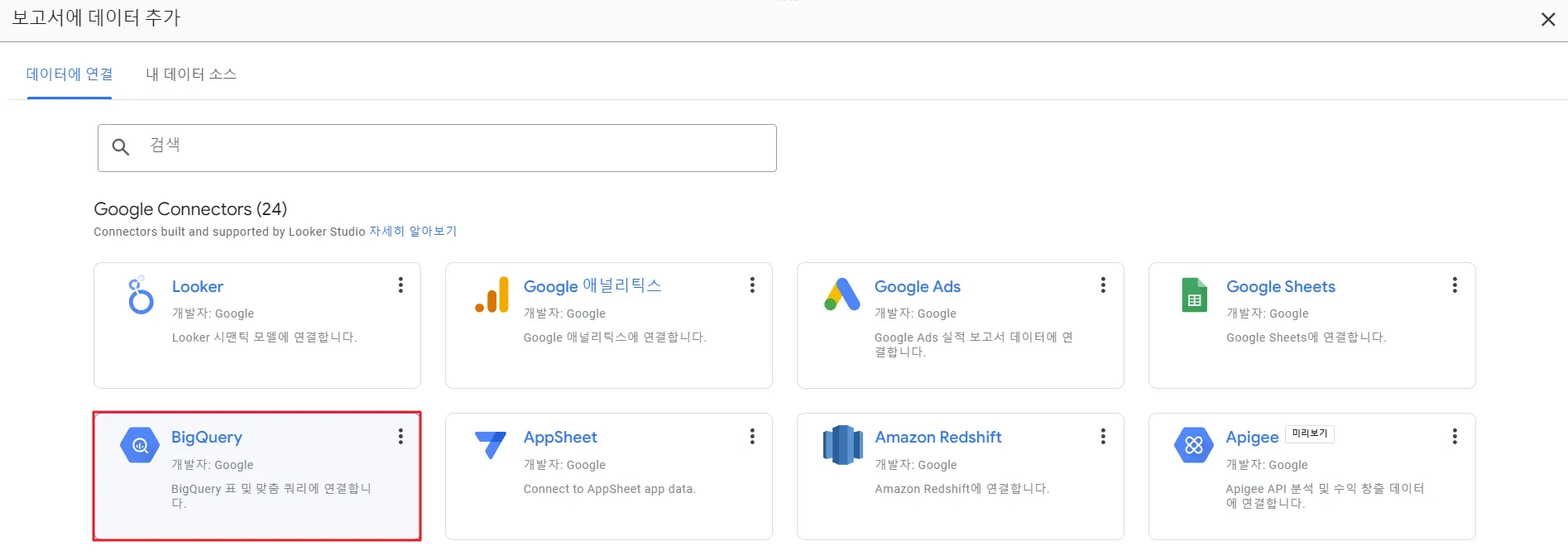The height and width of the screenshot is (560, 1568).
Task: Open more options for Apigee card
Action: (x=1455, y=437)
